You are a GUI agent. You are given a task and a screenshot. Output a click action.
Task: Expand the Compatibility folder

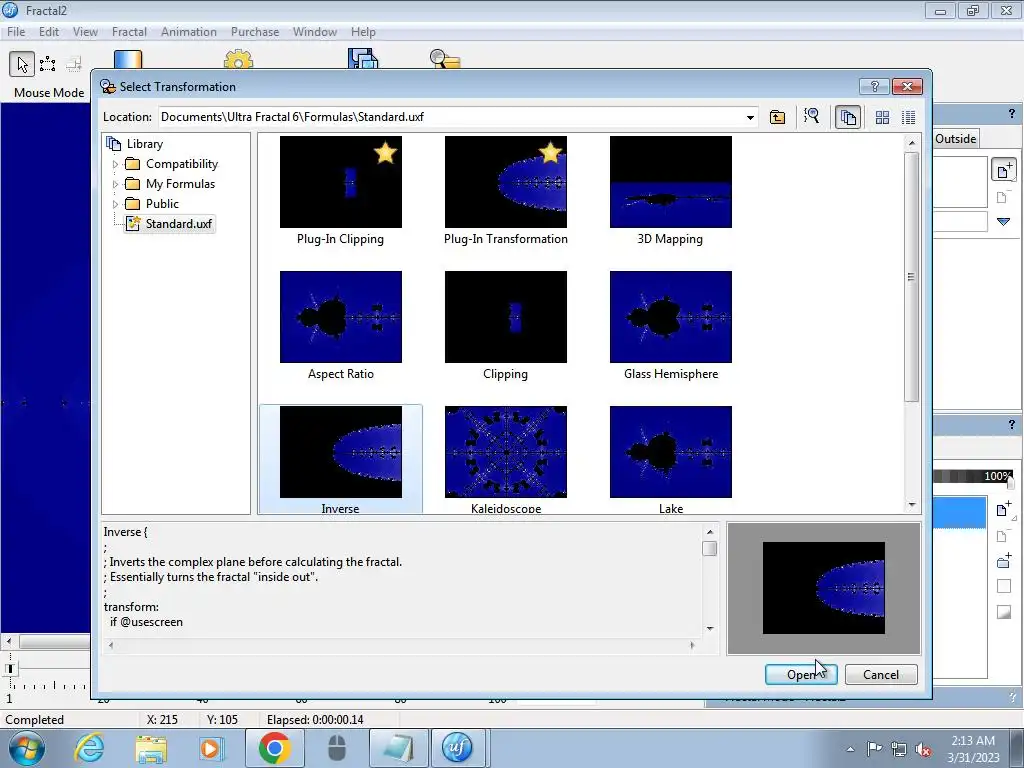(x=116, y=165)
